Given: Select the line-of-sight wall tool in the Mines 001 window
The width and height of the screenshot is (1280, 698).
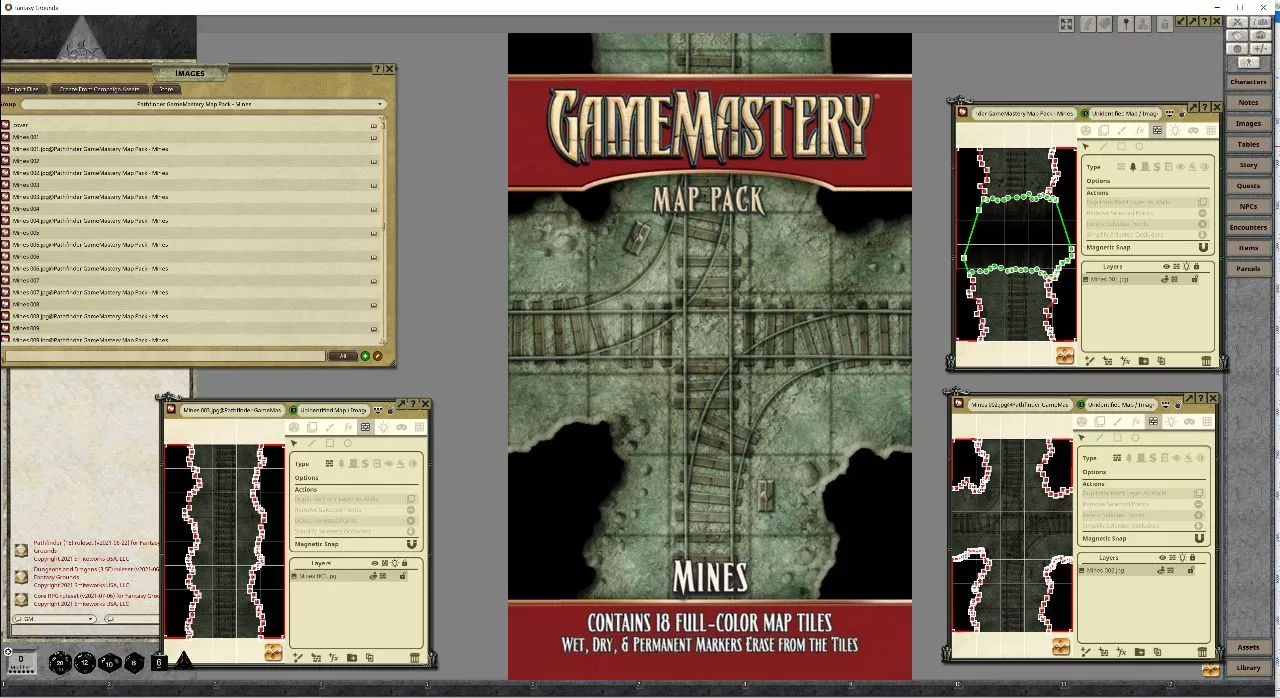Looking at the screenshot, I should 1157,130.
